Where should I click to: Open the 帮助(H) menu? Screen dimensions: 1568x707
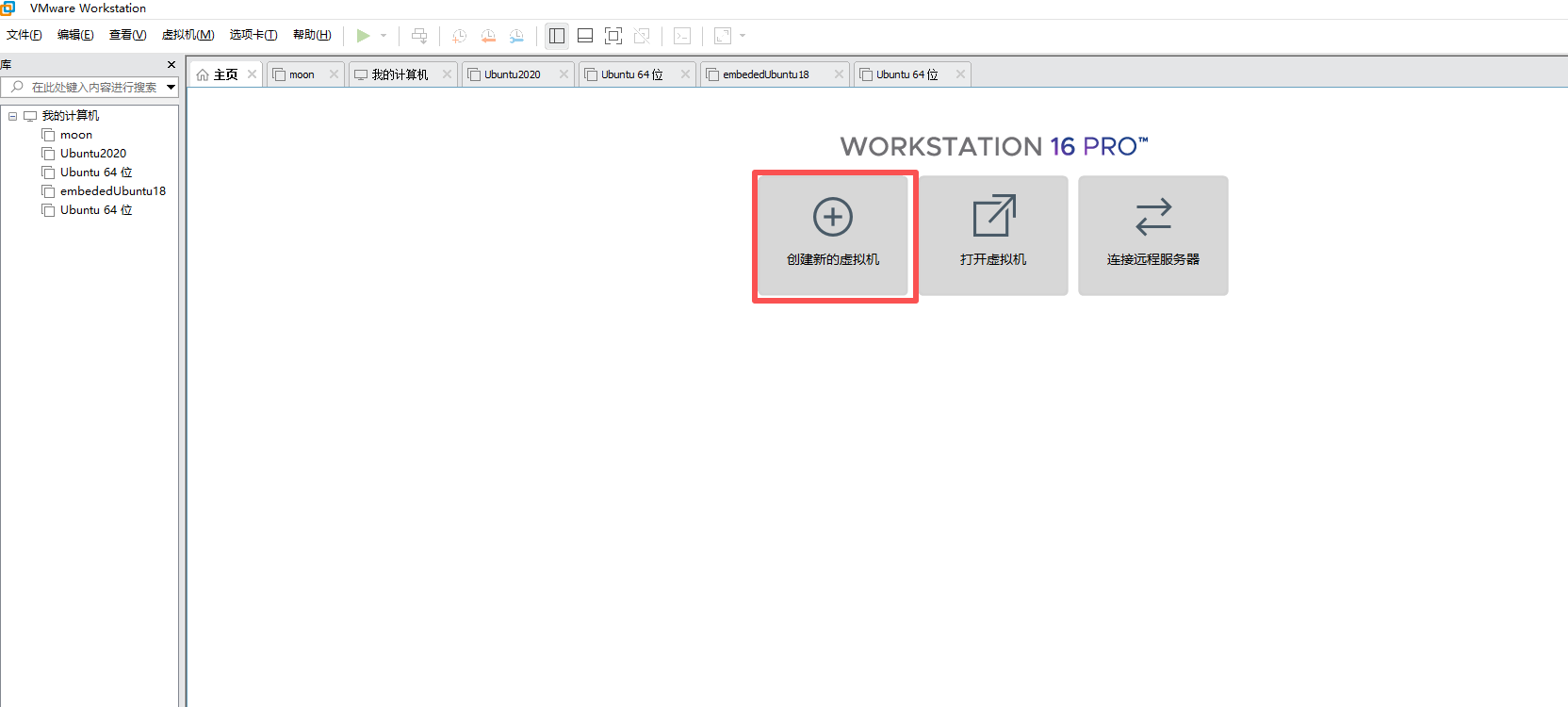312,35
